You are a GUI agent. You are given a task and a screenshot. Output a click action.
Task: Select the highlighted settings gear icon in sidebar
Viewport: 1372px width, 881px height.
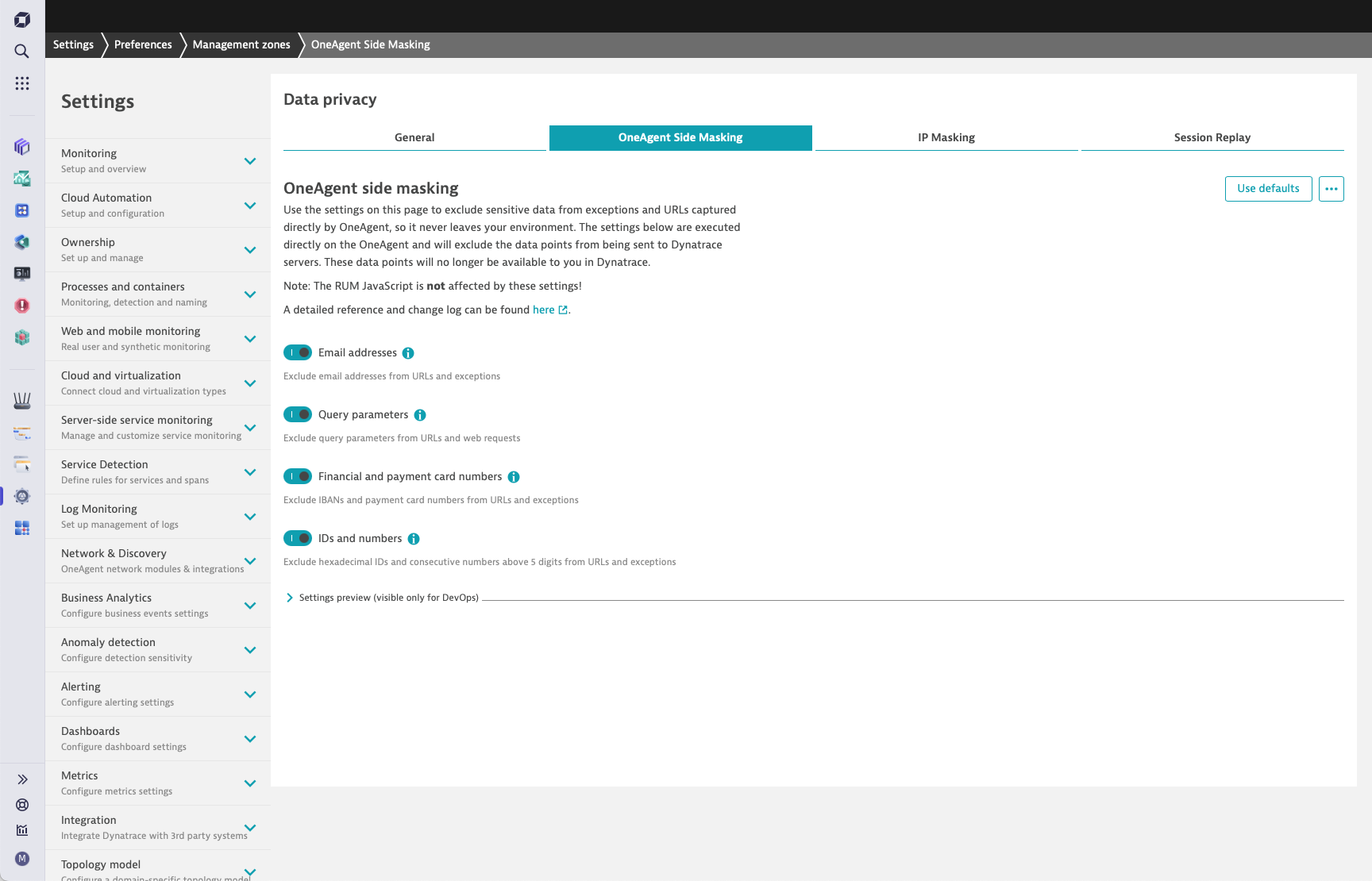pyautogui.click(x=21, y=495)
